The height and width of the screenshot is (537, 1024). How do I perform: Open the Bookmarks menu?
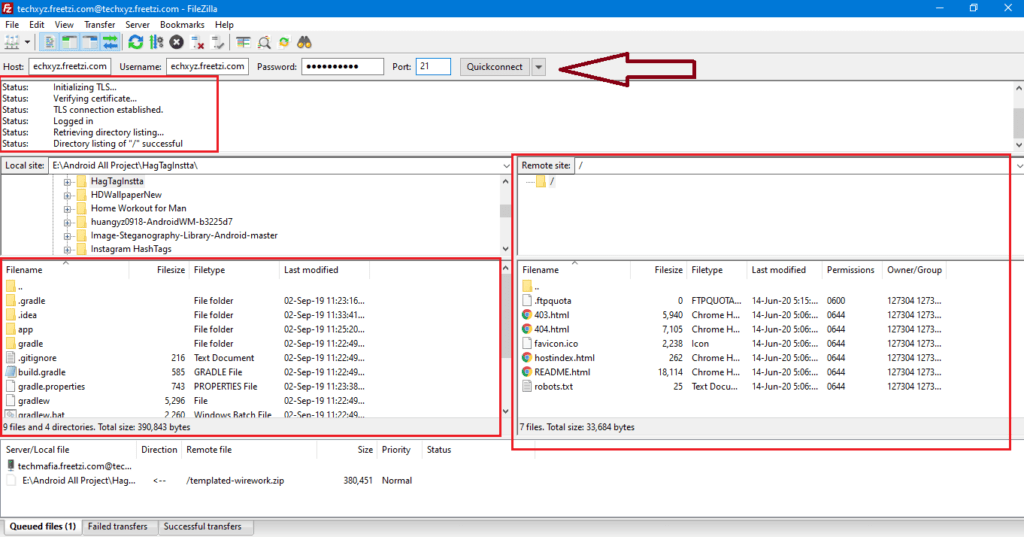182,25
